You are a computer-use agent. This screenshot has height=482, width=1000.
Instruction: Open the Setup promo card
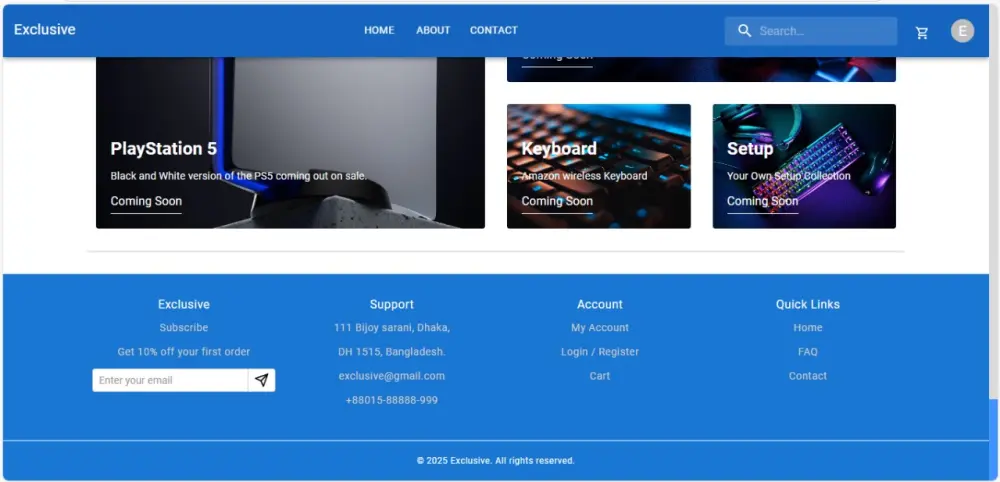click(804, 166)
